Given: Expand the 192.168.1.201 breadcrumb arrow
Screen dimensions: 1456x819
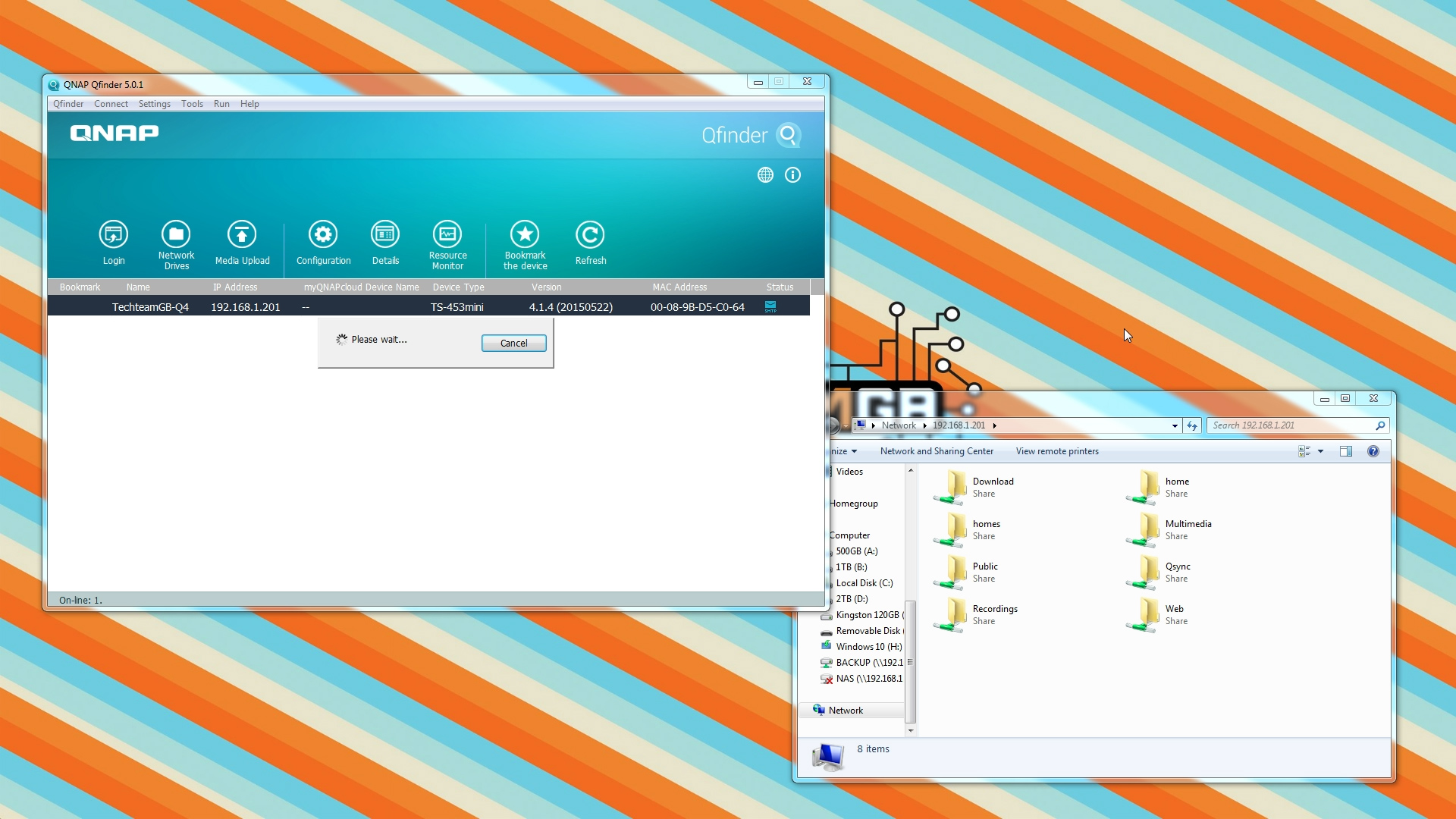Looking at the screenshot, I should point(994,426).
